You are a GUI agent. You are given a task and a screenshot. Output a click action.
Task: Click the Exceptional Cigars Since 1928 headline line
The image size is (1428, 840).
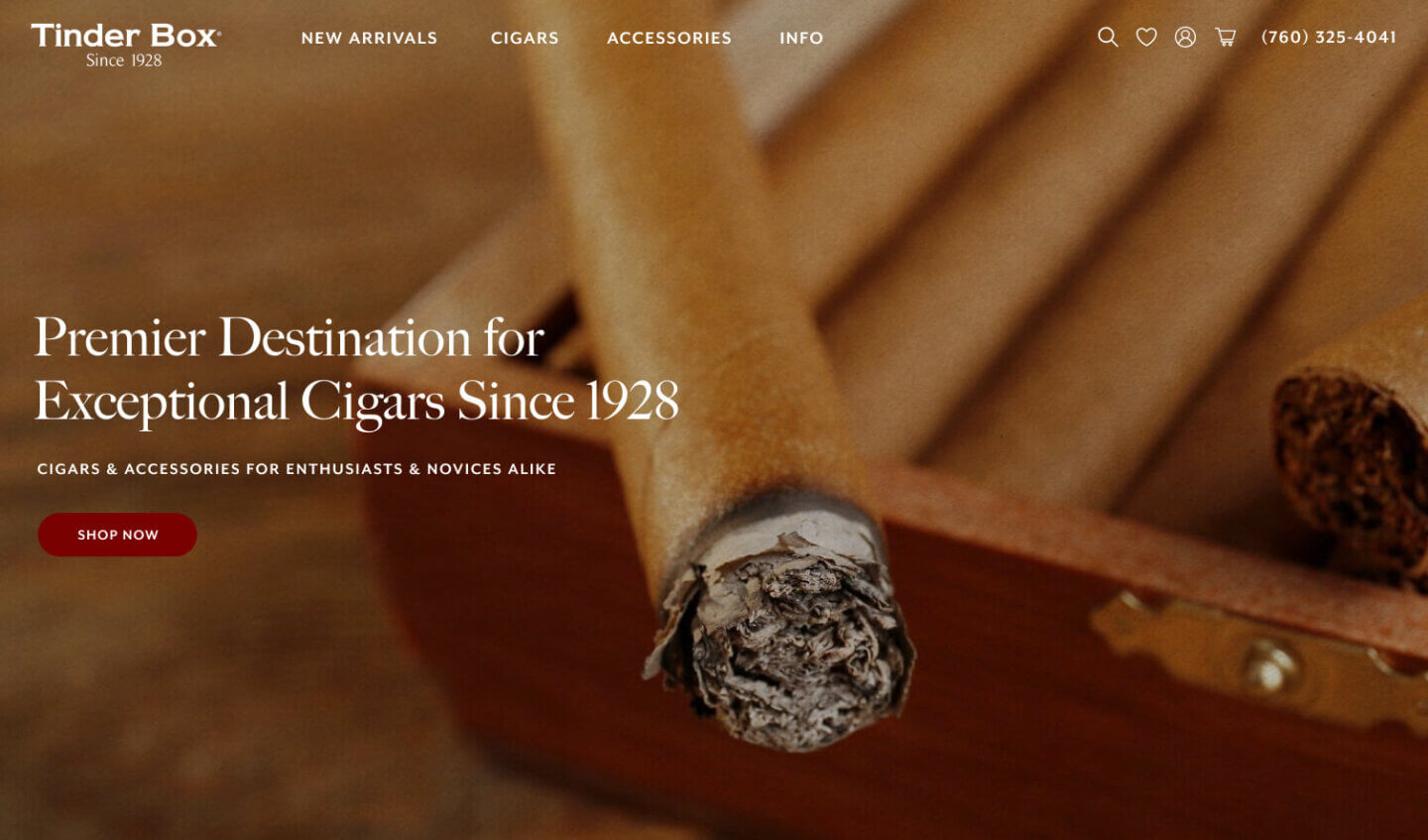pyautogui.click(x=357, y=402)
